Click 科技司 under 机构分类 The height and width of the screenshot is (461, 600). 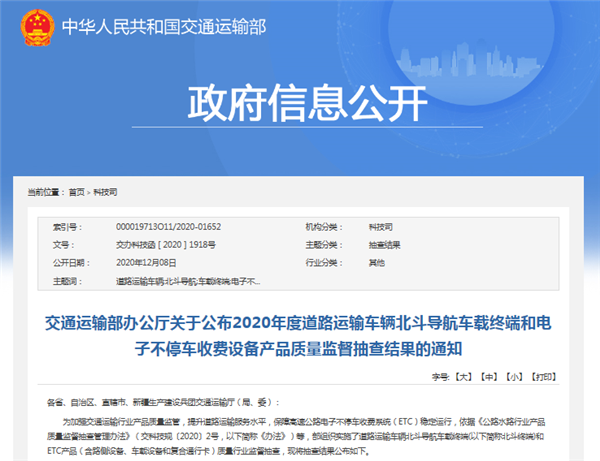coord(350,227)
